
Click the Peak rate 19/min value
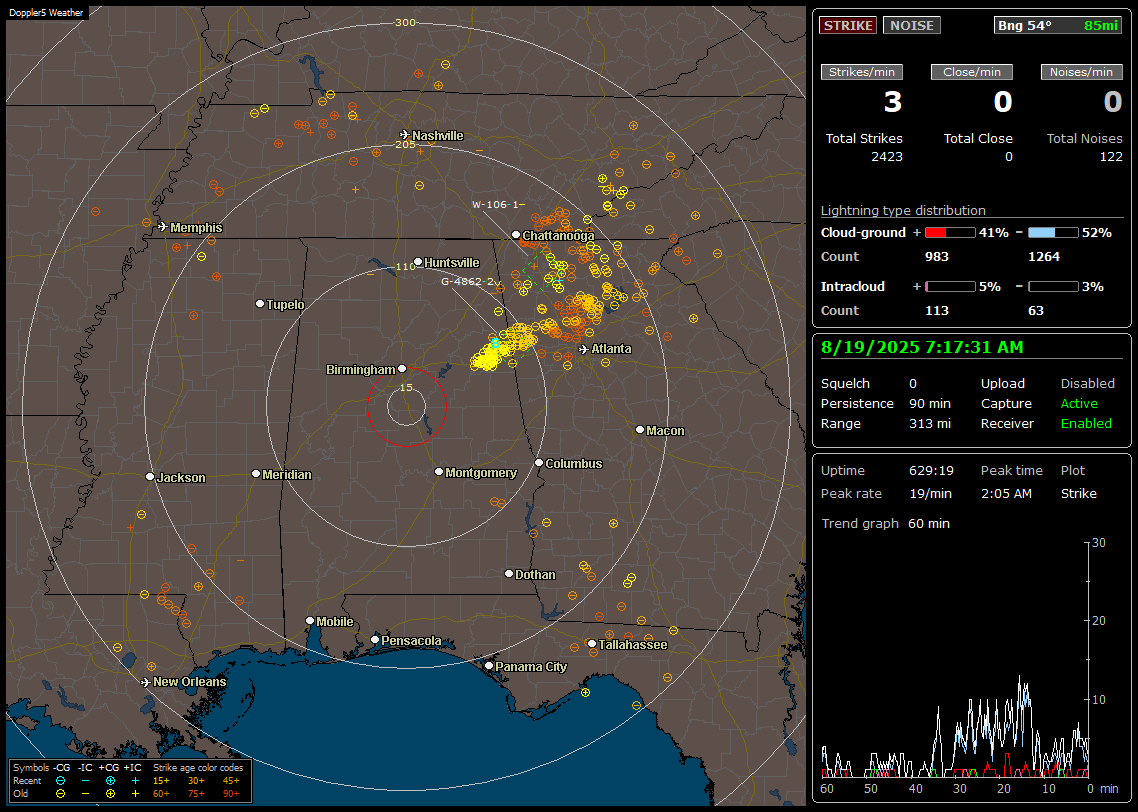pyautogui.click(x=931, y=493)
